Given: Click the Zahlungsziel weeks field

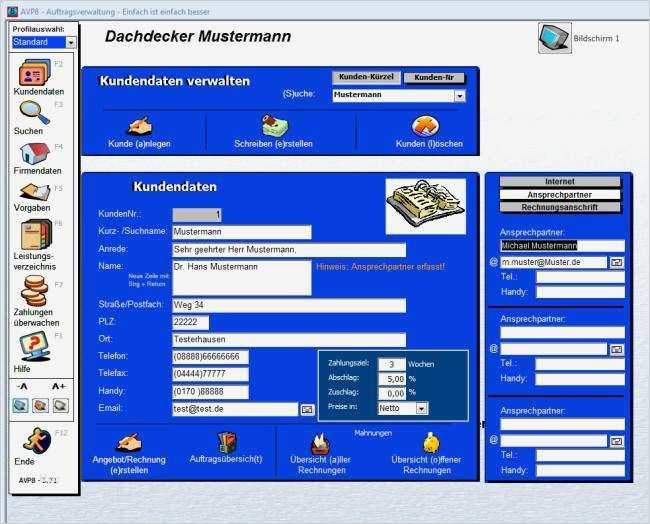Looking at the screenshot, I should pyautogui.click(x=391, y=364).
